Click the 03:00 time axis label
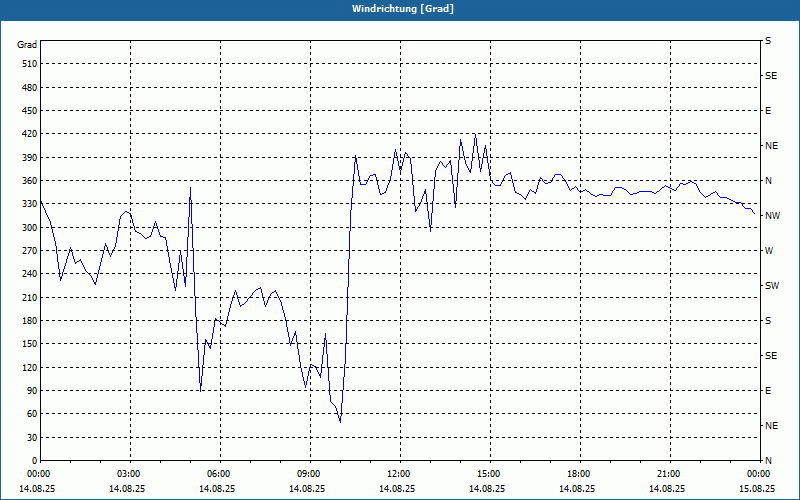Screen dimensions: 800x500 [129, 473]
